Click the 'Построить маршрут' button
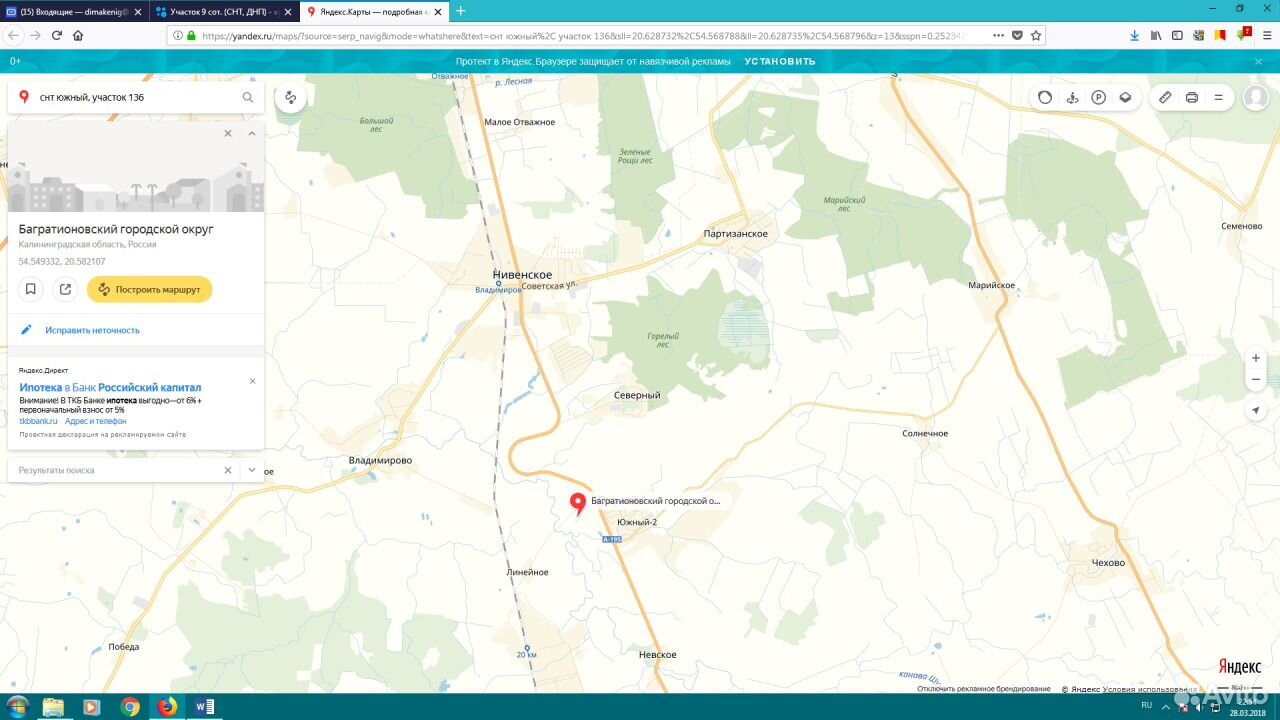Image resolution: width=1280 pixels, height=720 pixels. point(150,289)
